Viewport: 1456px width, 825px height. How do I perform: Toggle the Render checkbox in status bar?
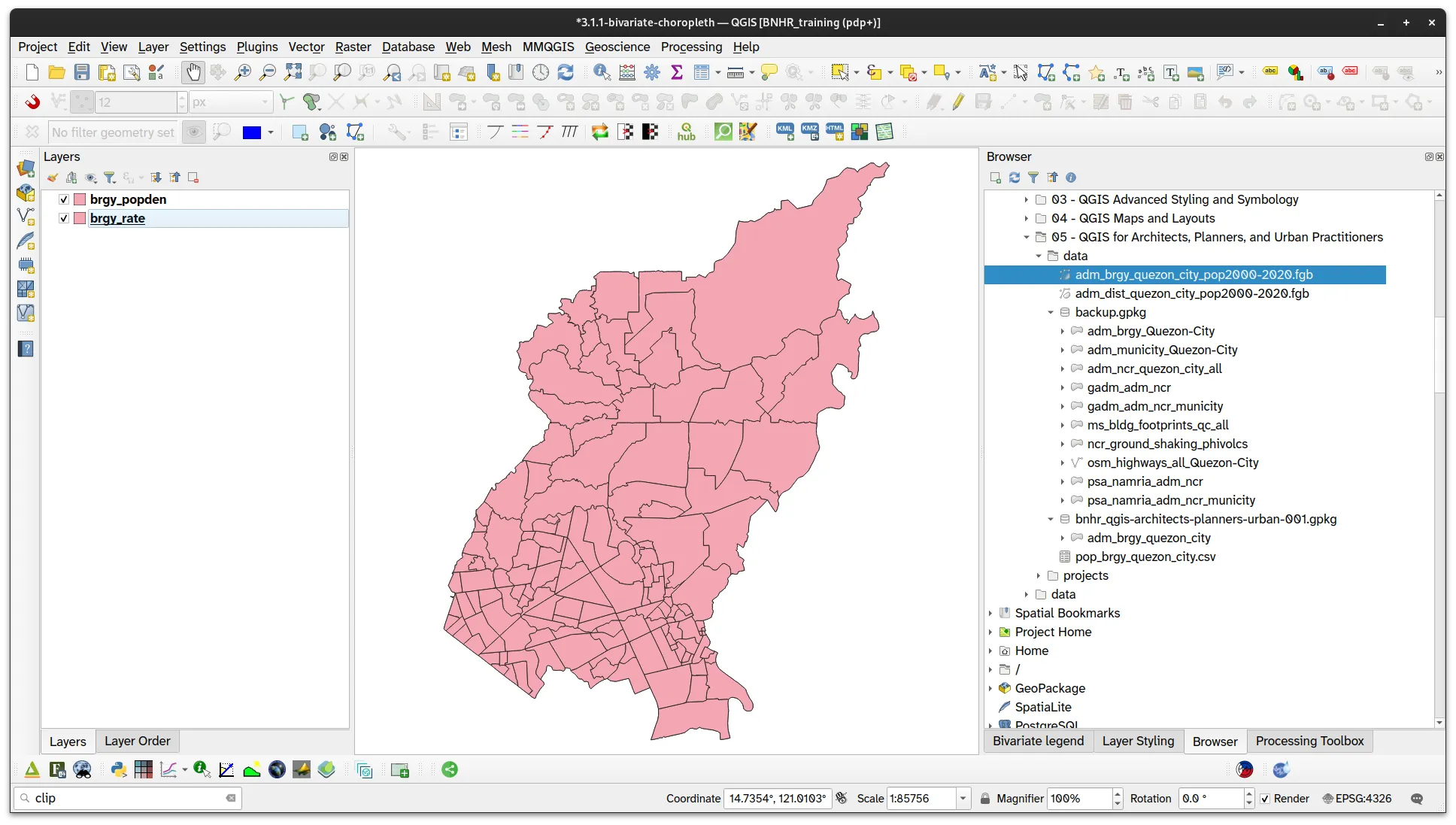[1265, 799]
